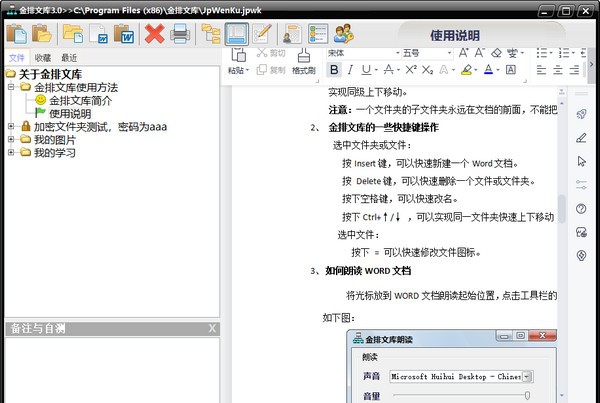
Task: Close the 备注与自测 panel
Action: pyautogui.click(x=212, y=328)
